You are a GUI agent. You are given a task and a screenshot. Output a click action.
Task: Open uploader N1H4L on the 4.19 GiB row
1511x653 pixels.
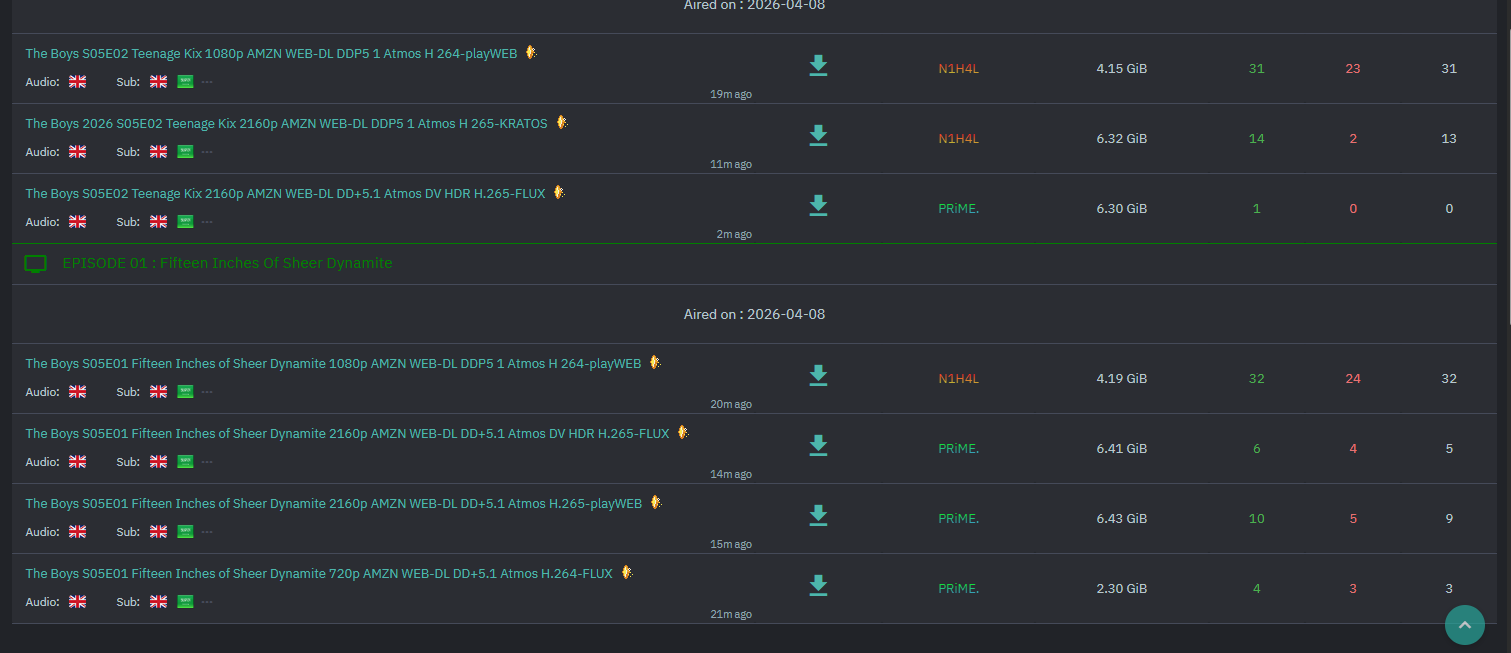[958, 379]
